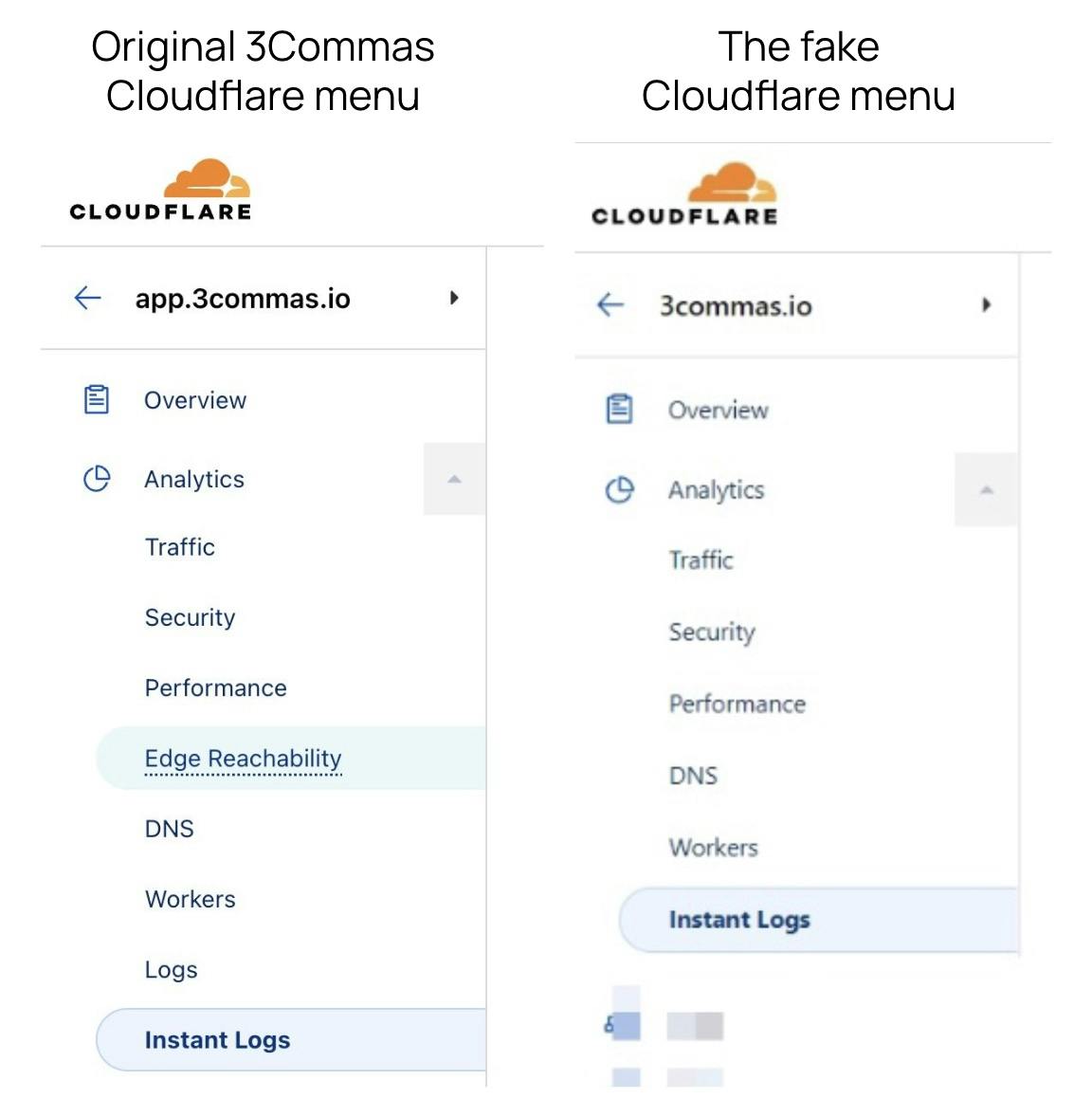Click the back arrow next to 3commas.io

[610, 305]
